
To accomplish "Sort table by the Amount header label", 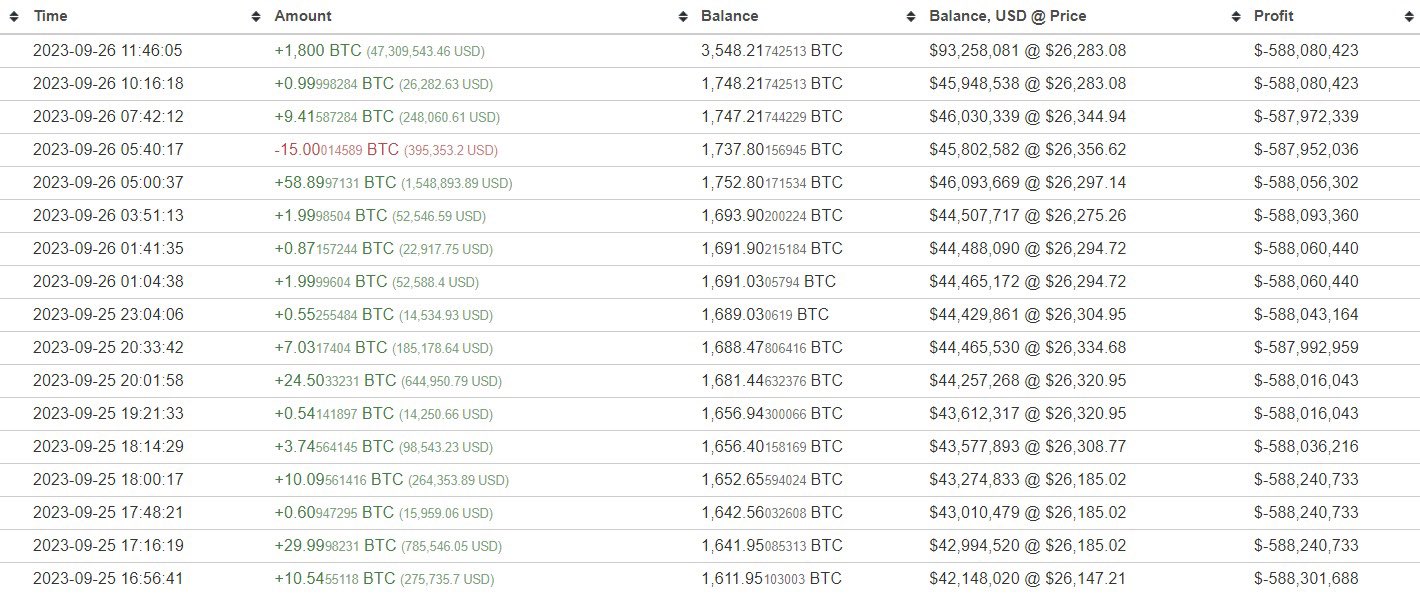I will pyautogui.click(x=303, y=16).
